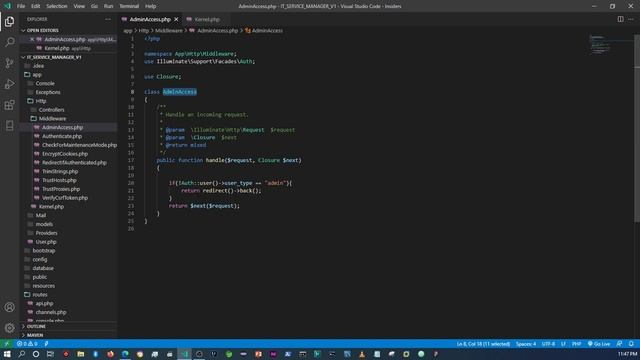Viewport: 640px width, 360px height.
Task: Select Kernel.php in Open Editors list
Action: click(57, 48)
